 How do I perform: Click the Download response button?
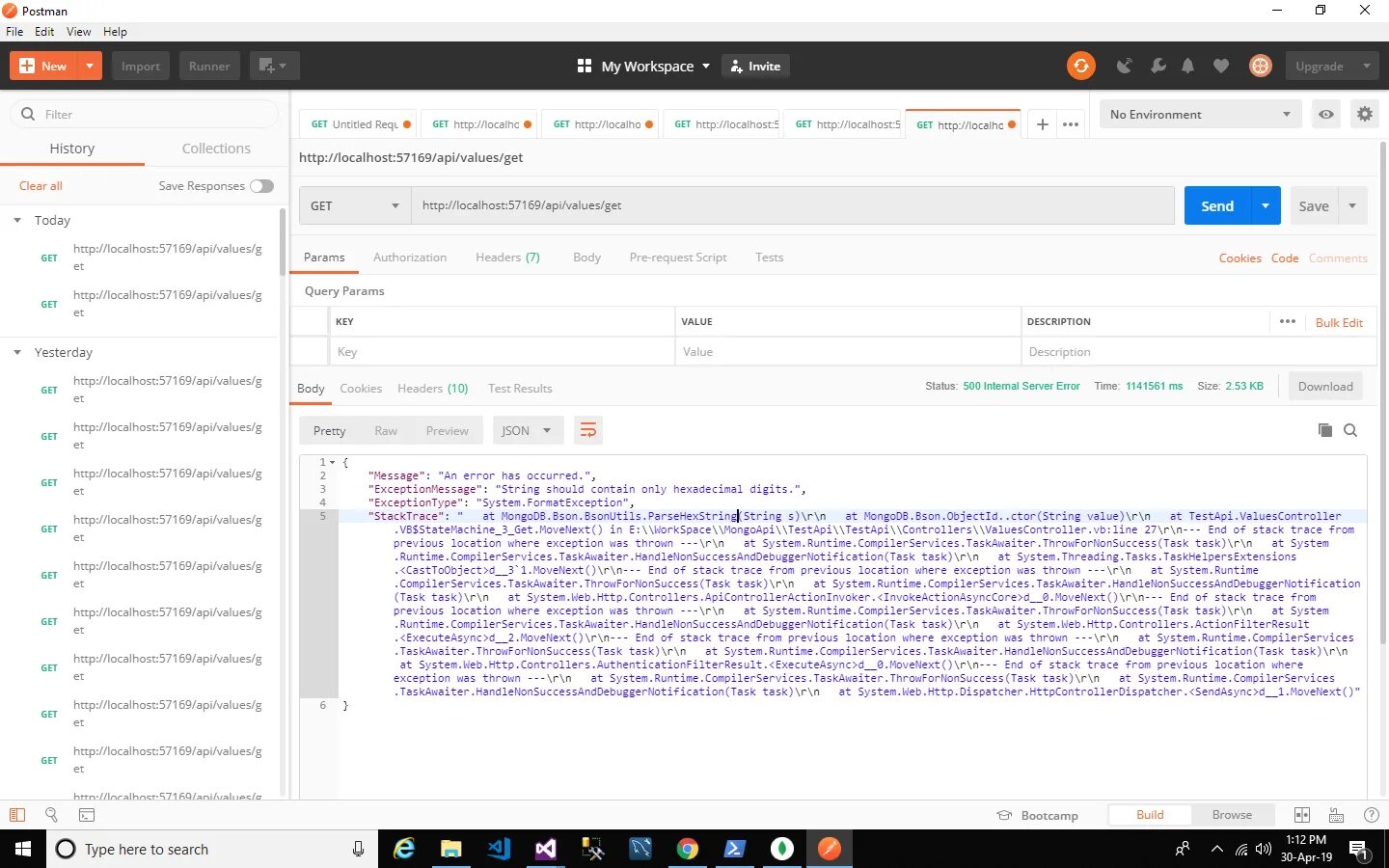click(1325, 386)
